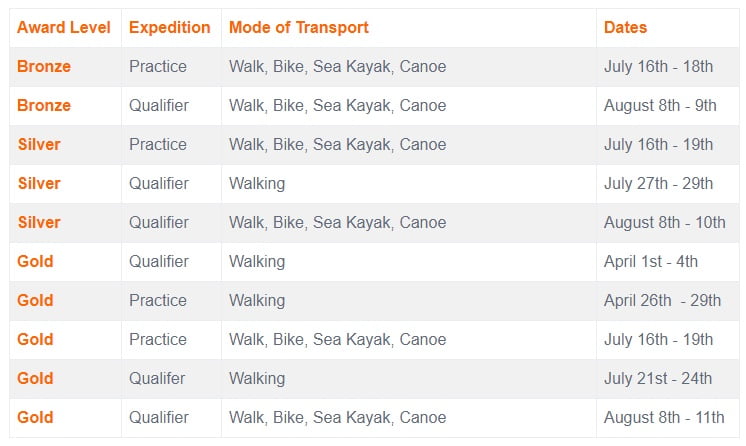Screen dimensions: 746x446
Task: Click the Mode of Transport header
Action: coord(299,28)
